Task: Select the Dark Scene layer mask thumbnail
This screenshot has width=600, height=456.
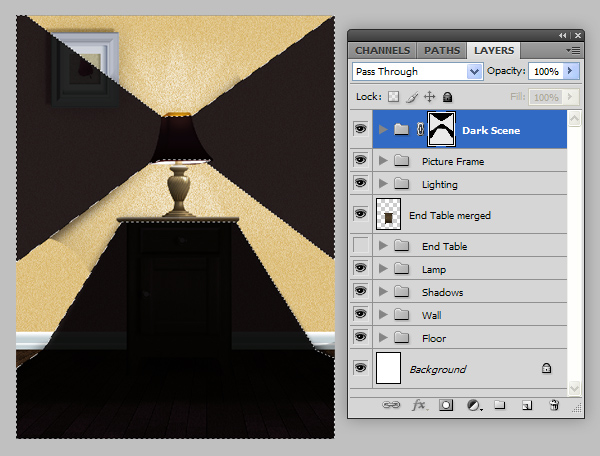Action: pos(442,128)
